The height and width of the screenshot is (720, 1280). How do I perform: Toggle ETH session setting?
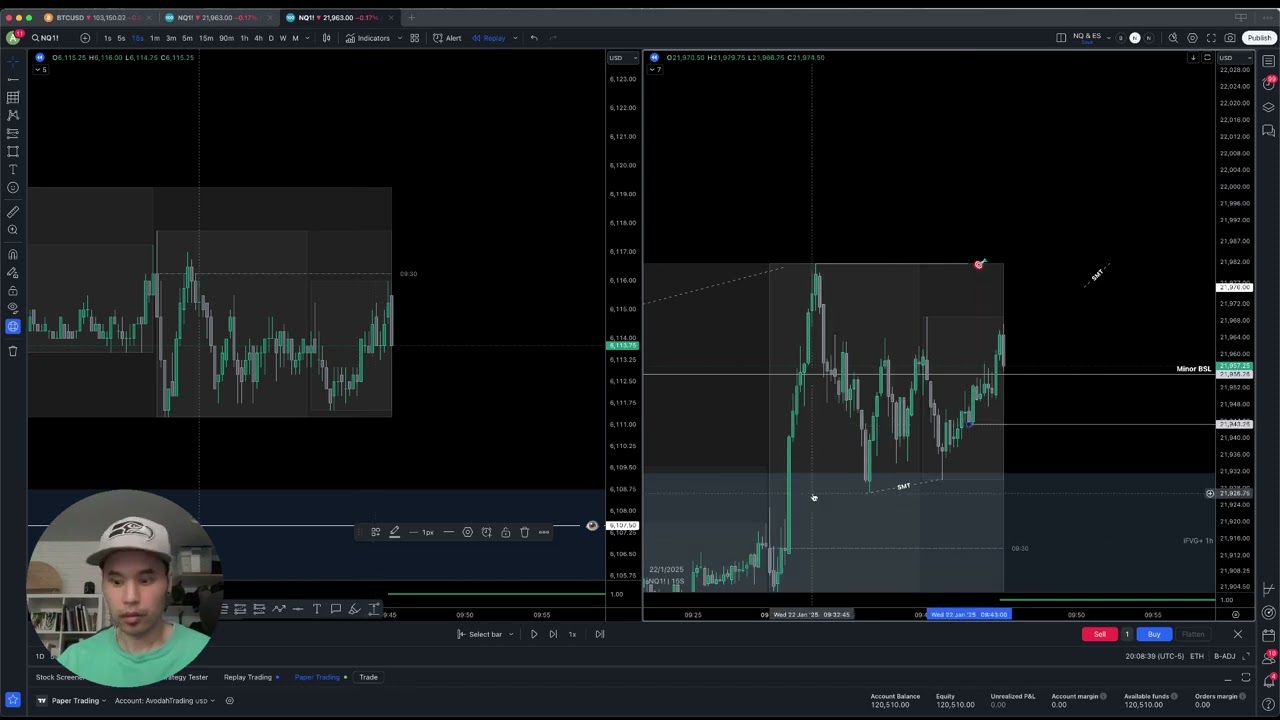coord(1196,656)
